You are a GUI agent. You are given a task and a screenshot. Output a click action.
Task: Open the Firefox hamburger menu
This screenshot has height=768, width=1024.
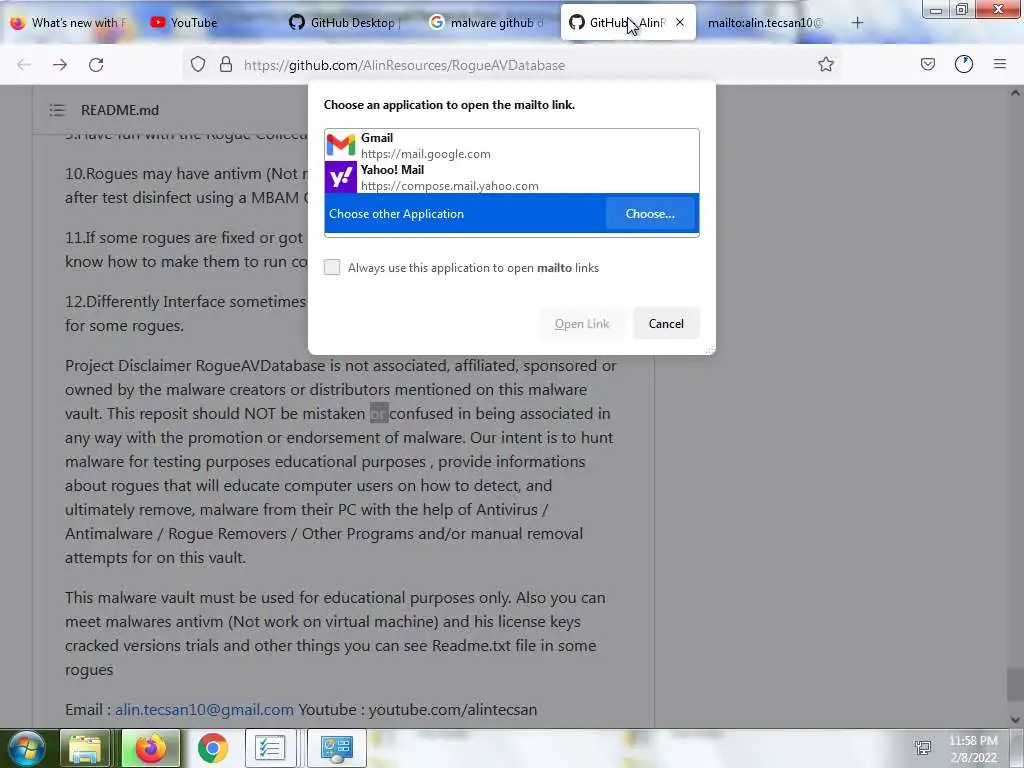(1000, 64)
